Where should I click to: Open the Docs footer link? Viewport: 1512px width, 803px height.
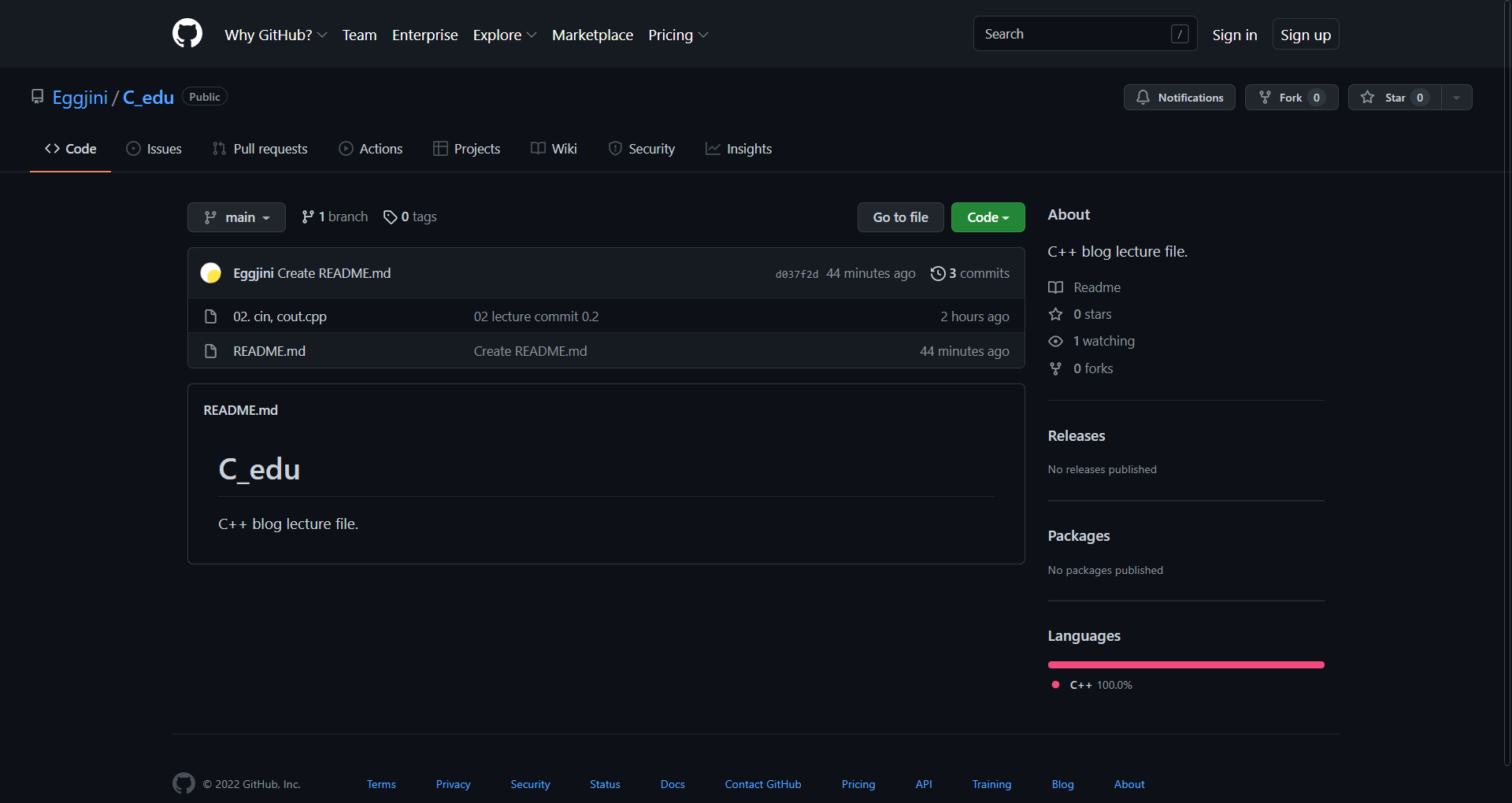673,784
